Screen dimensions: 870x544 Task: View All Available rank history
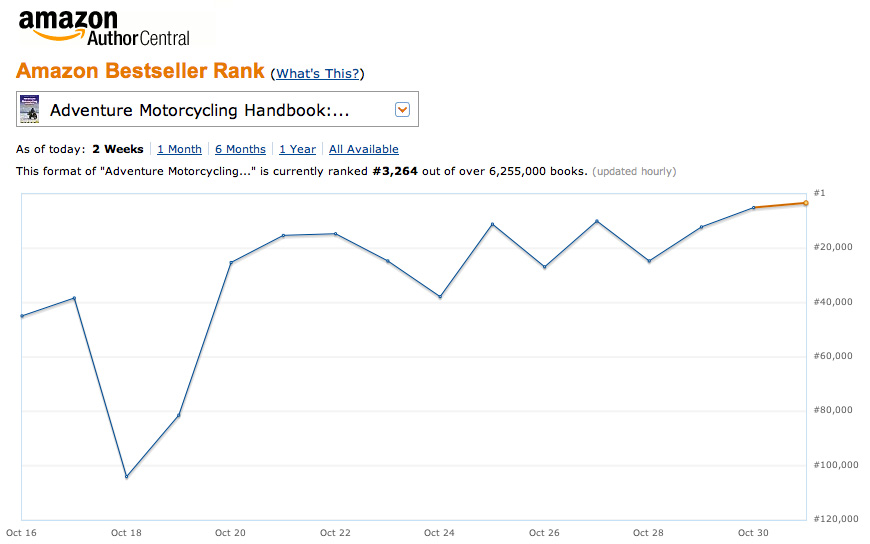point(363,149)
